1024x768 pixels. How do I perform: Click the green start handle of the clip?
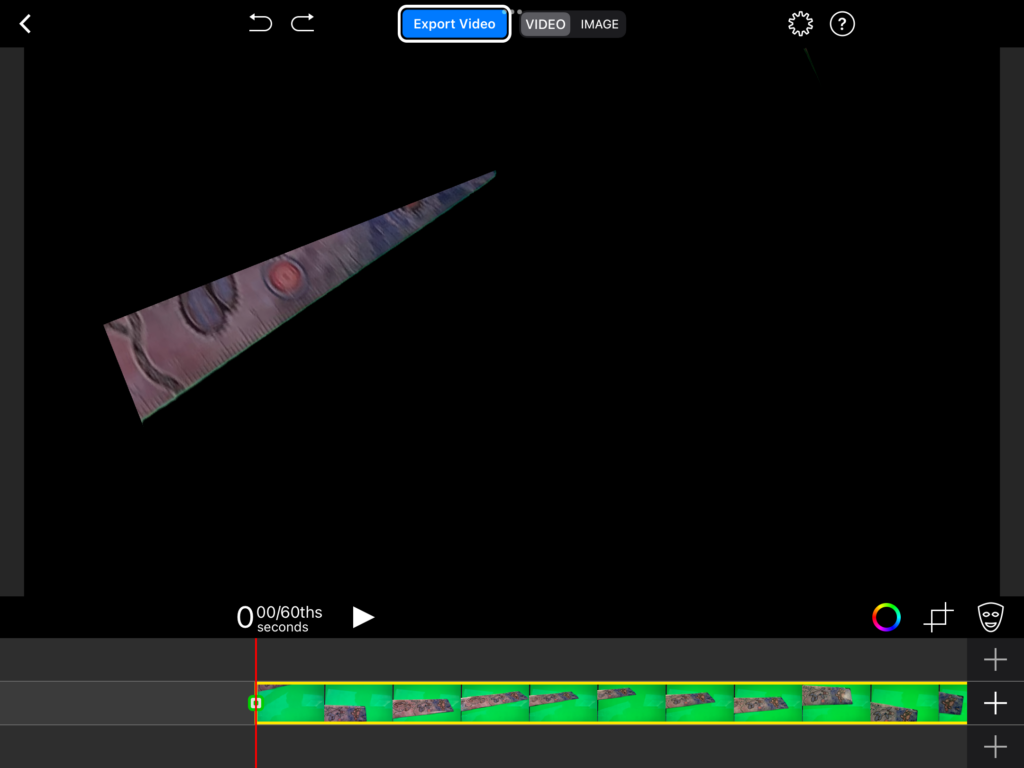pyautogui.click(x=254, y=704)
